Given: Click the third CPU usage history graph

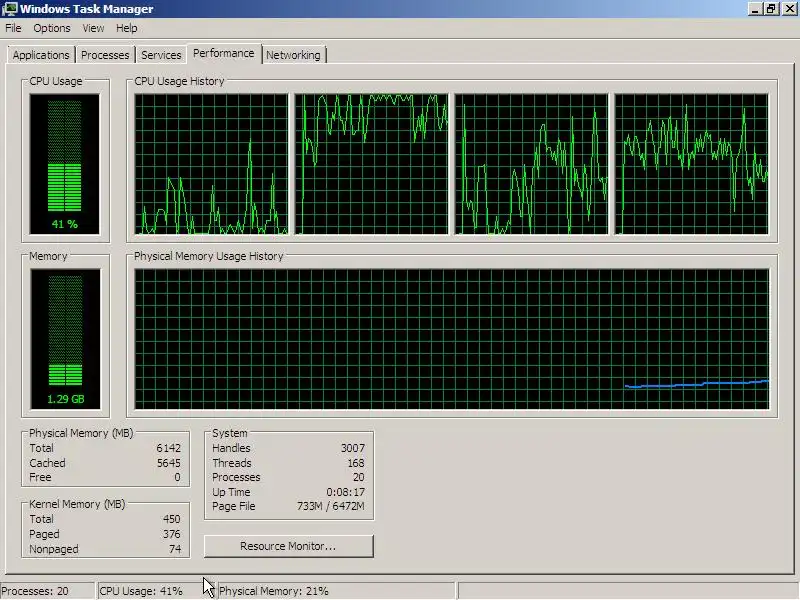Looking at the screenshot, I should click(532, 164).
